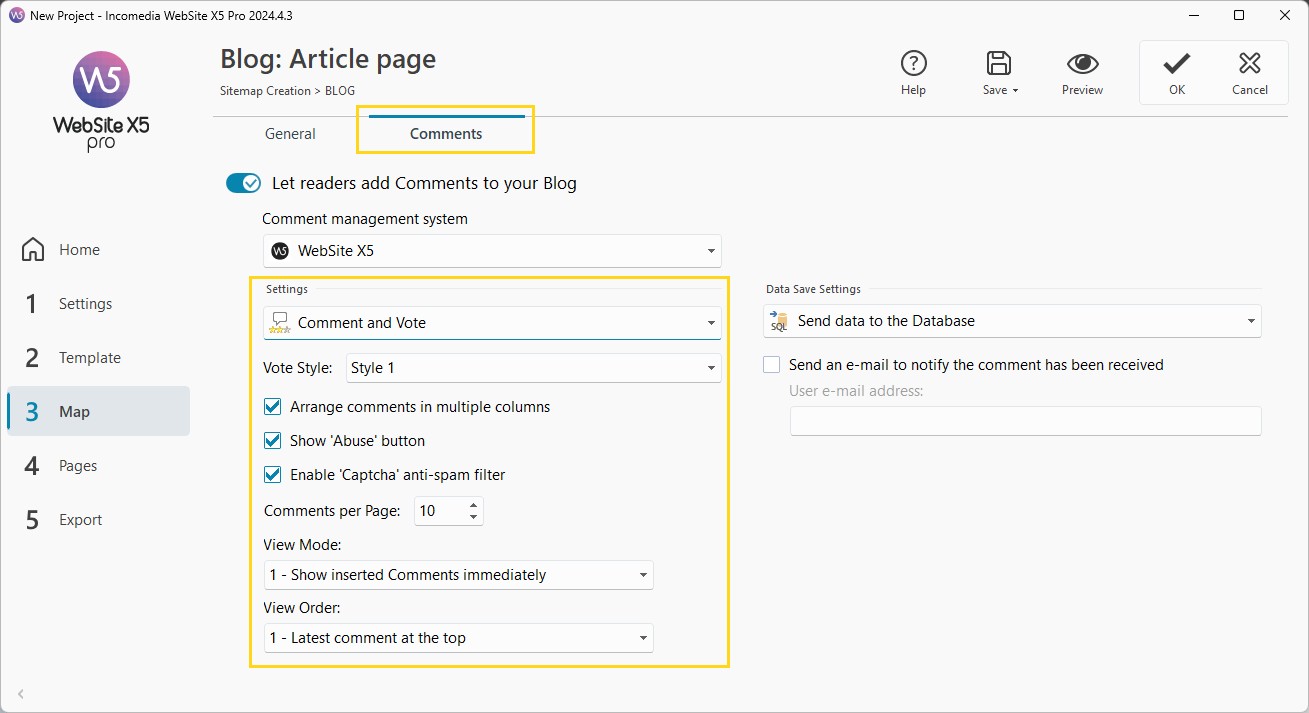Uncheck Show 'Abuse' button checkbox

[x=272, y=441]
